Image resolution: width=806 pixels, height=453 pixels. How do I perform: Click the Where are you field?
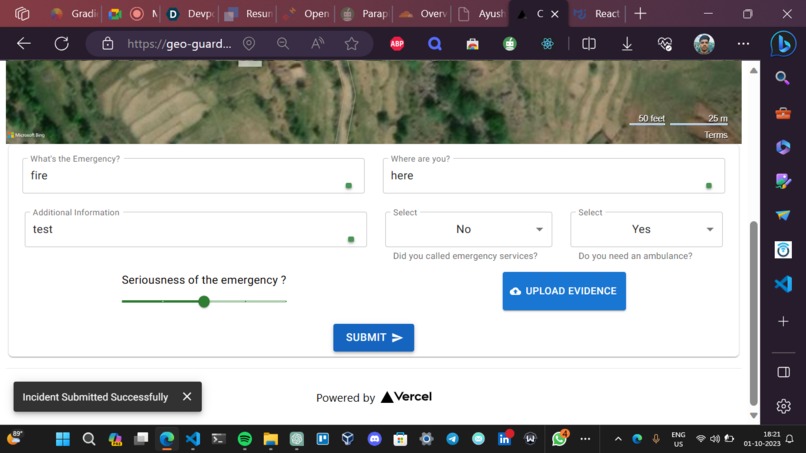click(x=554, y=176)
